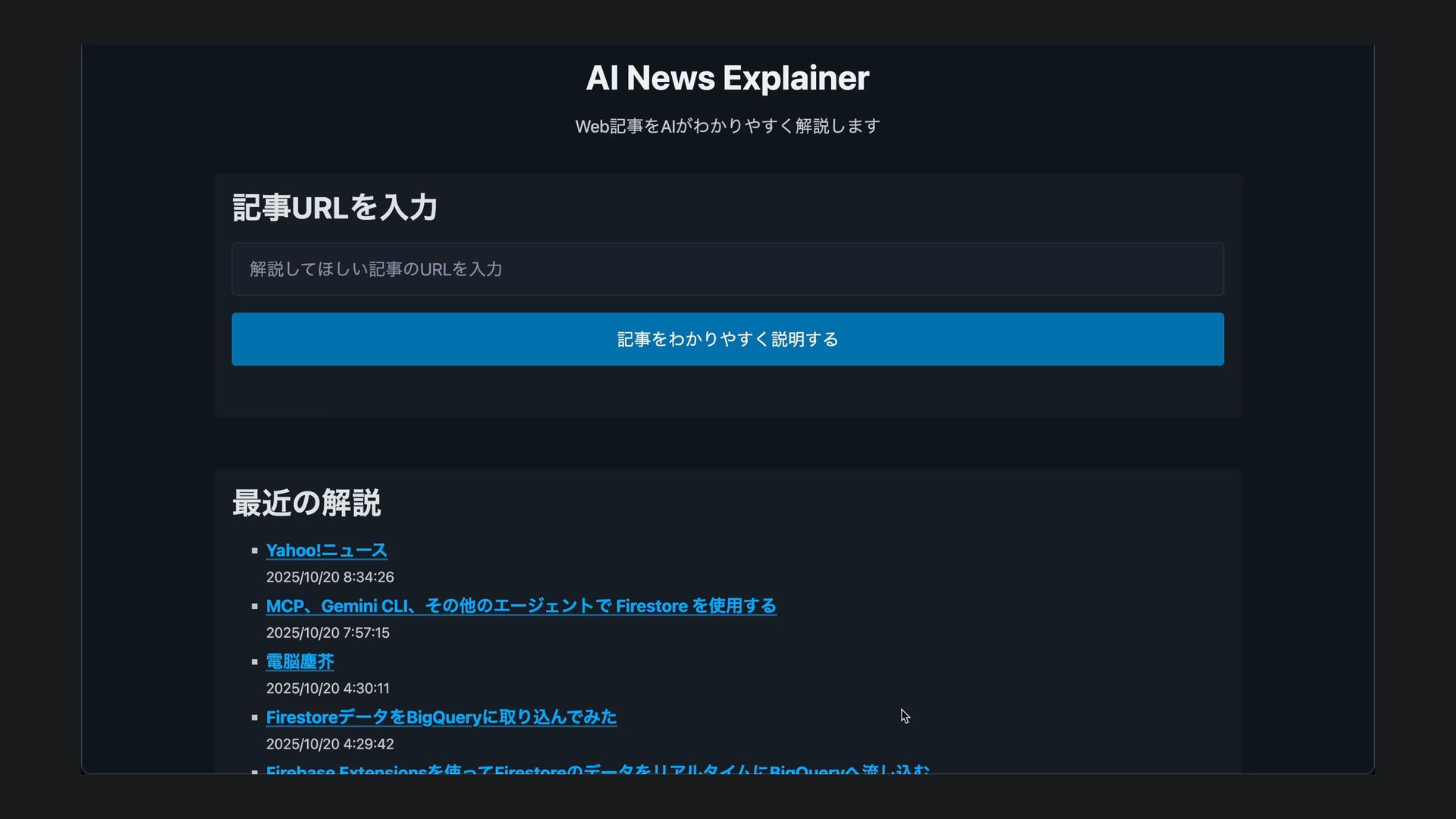Click the AI News Explainer title
The image size is (1456, 819).
726,78
